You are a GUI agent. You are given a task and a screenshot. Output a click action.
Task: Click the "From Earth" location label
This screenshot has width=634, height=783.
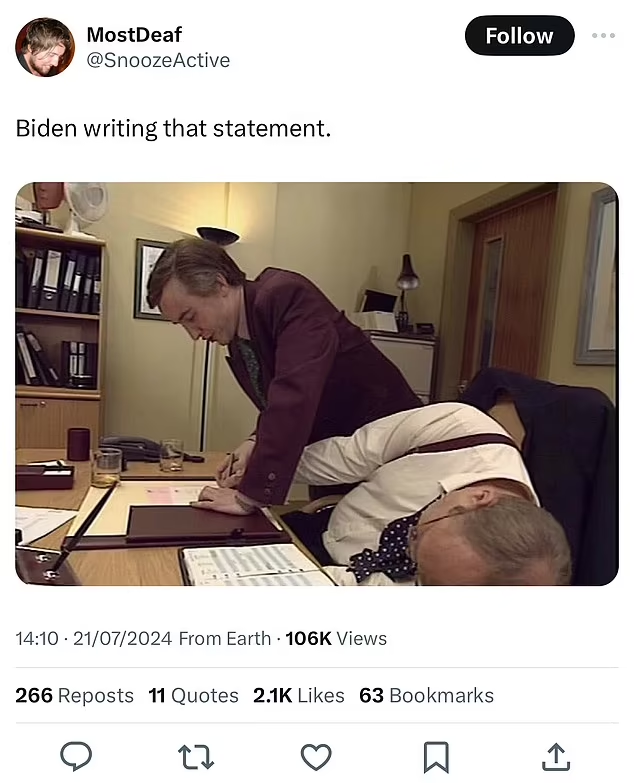(x=225, y=638)
